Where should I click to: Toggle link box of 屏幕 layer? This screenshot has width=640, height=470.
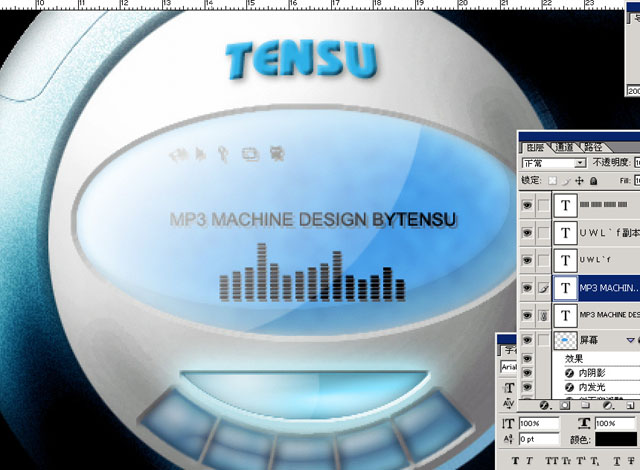click(x=543, y=340)
